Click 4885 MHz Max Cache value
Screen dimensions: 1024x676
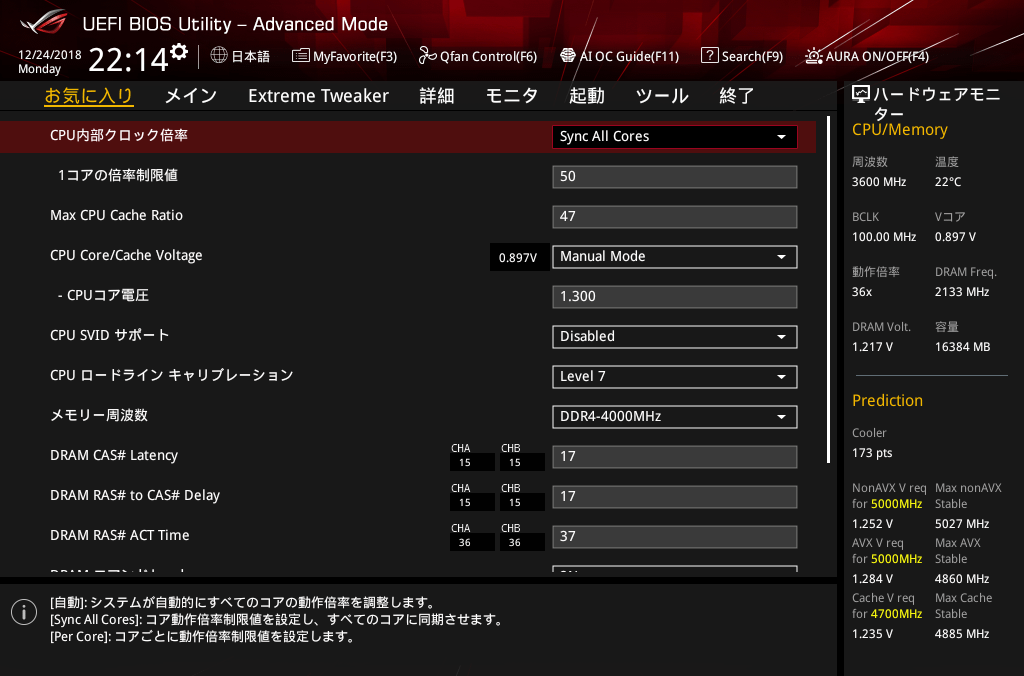(x=961, y=634)
